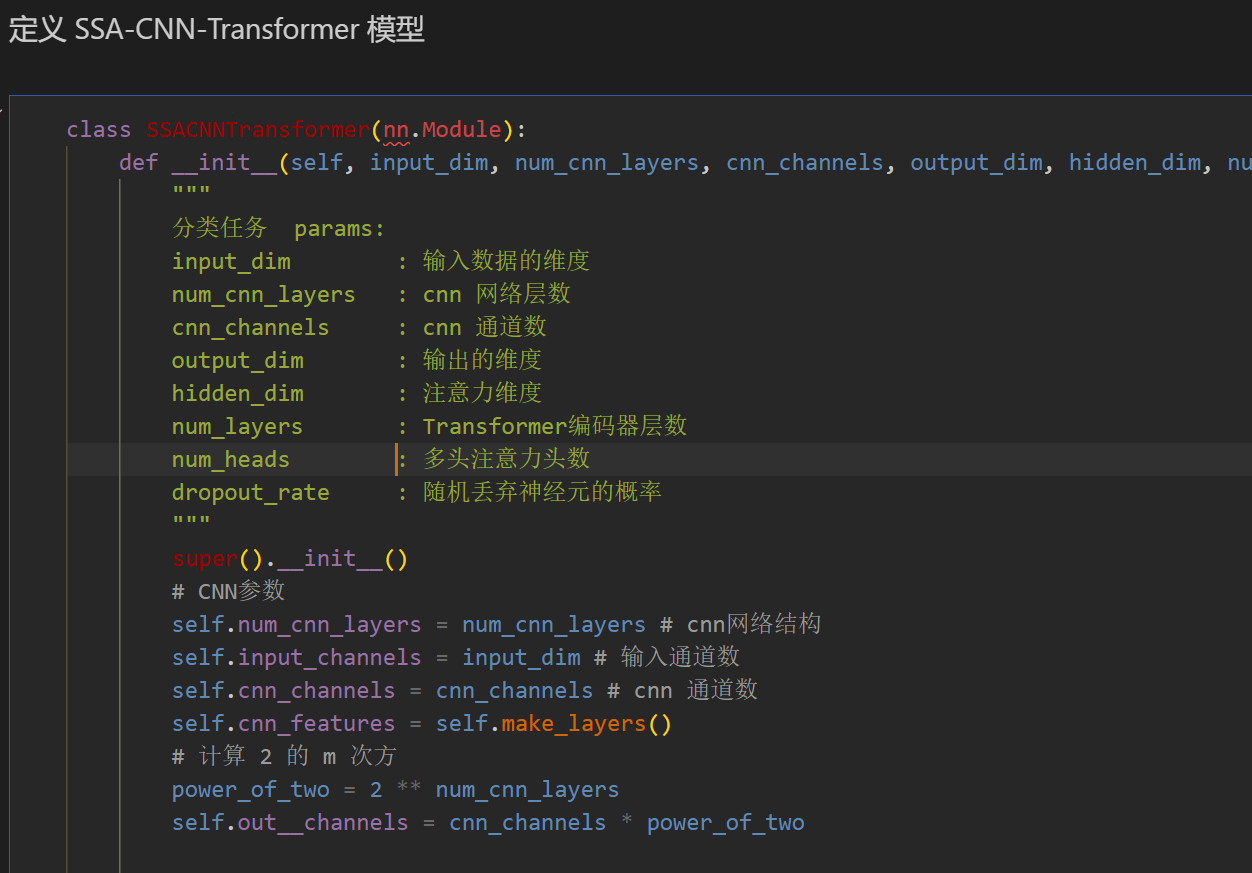Viewport: 1252px width, 873px height.
Task: Click the title 定义 SSA-CNN-Transformer 模型
Action: point(216,29)
